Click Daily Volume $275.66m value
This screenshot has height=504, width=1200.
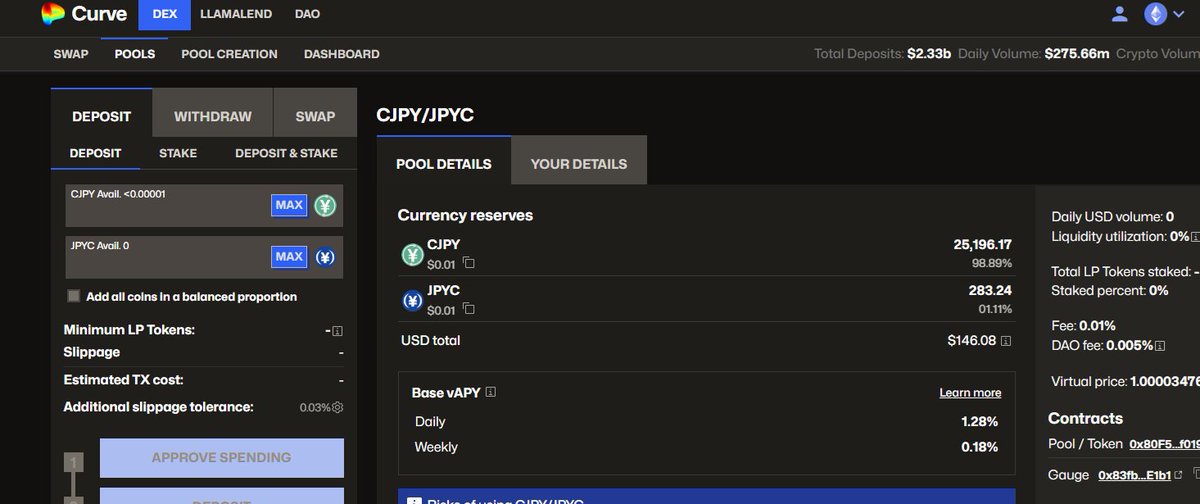click(x=1077, y=54)
